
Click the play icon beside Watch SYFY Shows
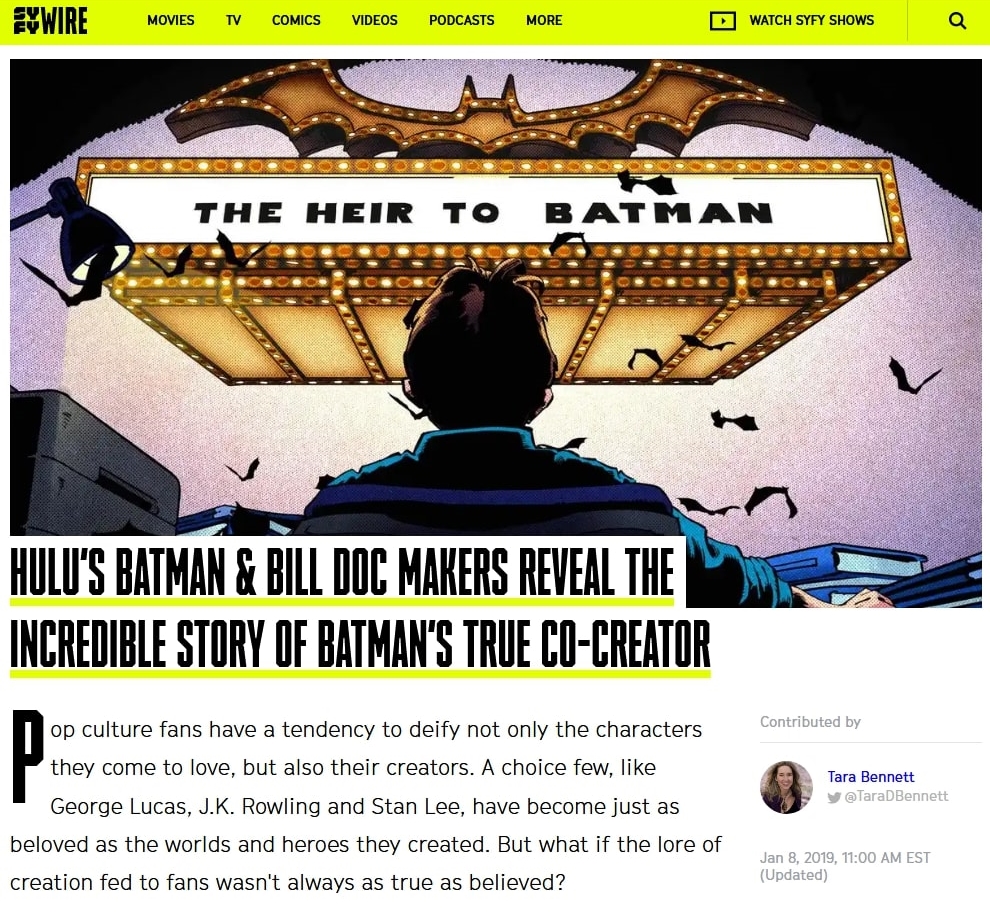(722, 21)
